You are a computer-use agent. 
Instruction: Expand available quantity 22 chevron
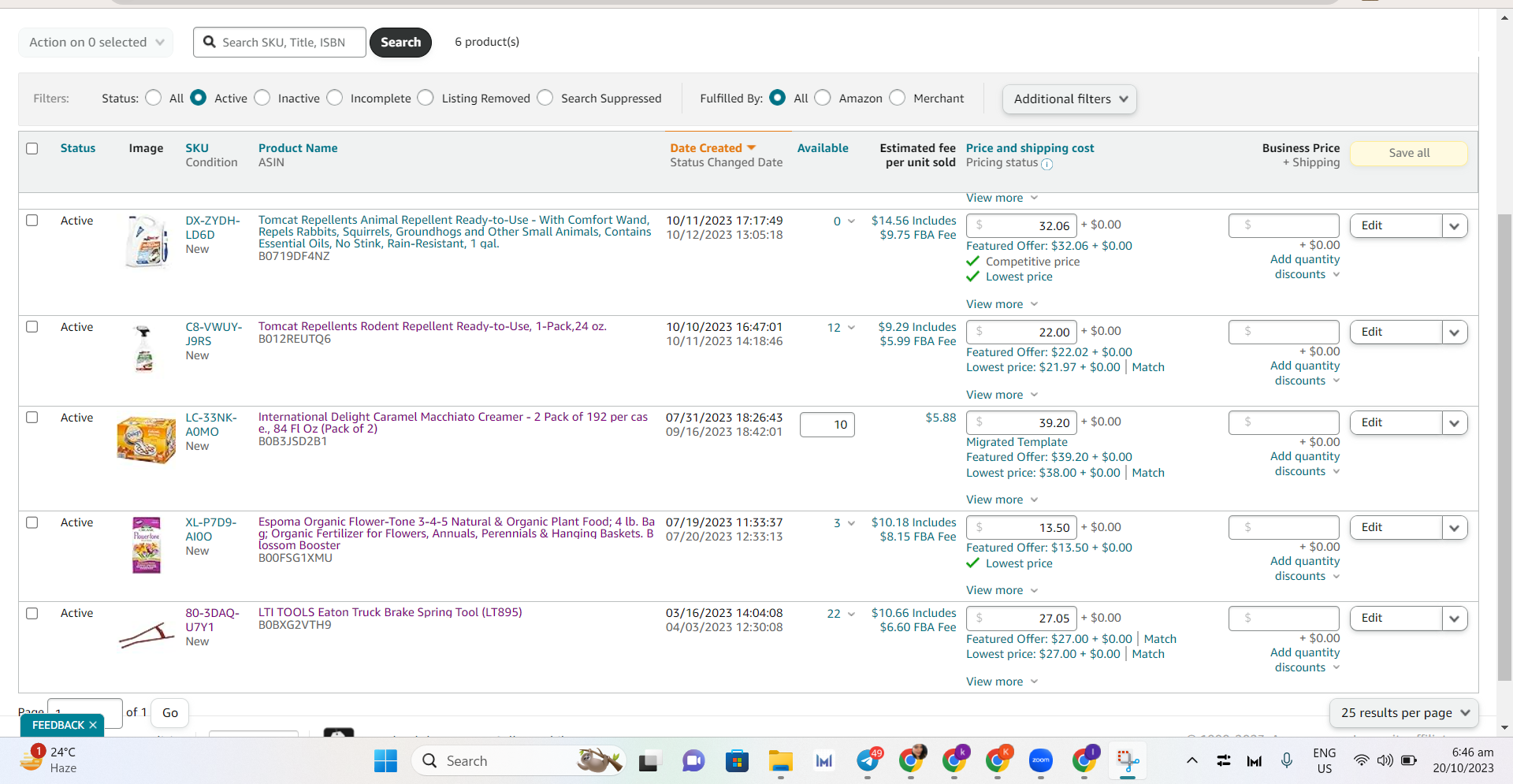click(x=851, y=614)
